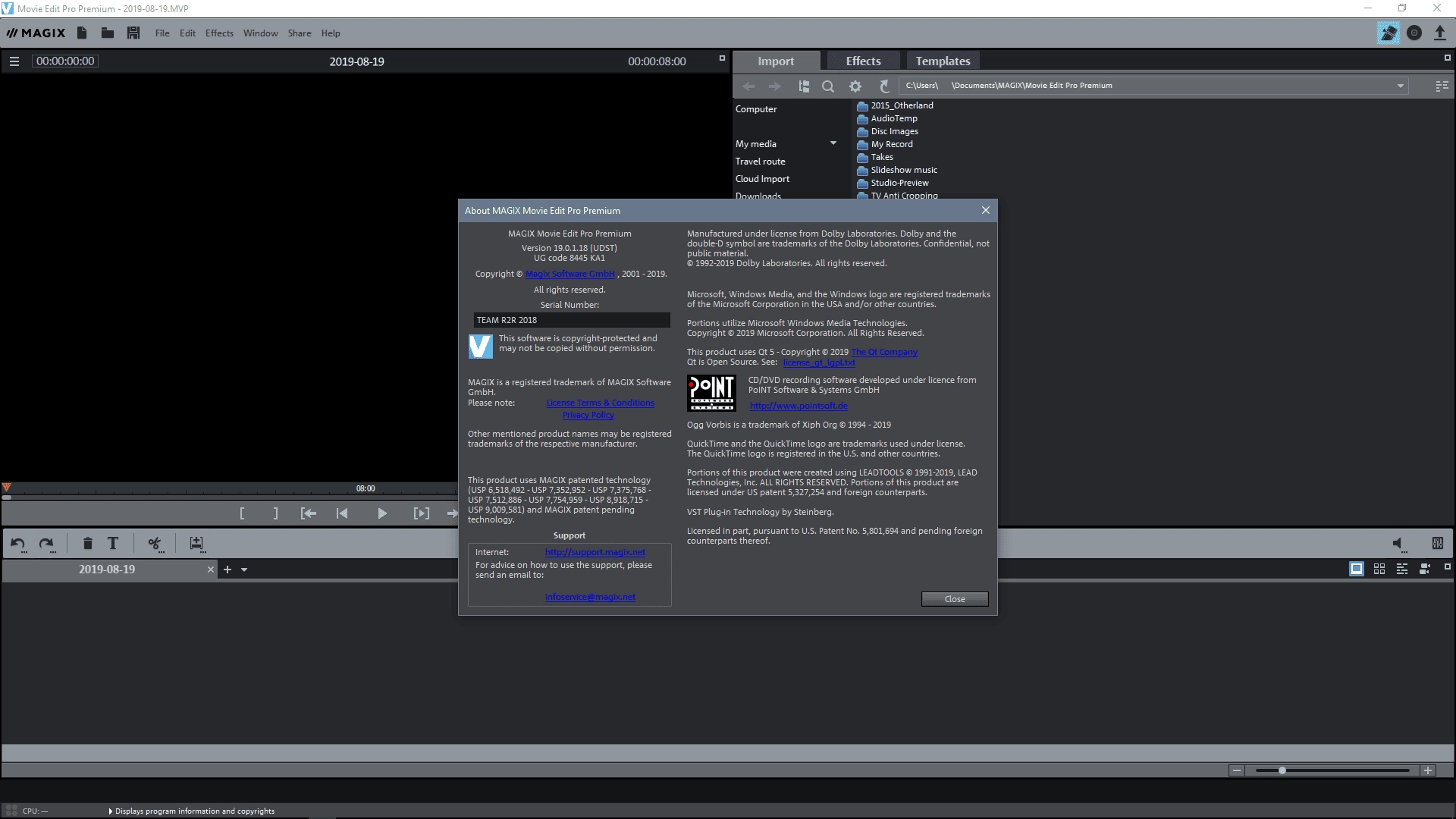Switch to the Import tab

pyautogui.click(x=776, y=61)
